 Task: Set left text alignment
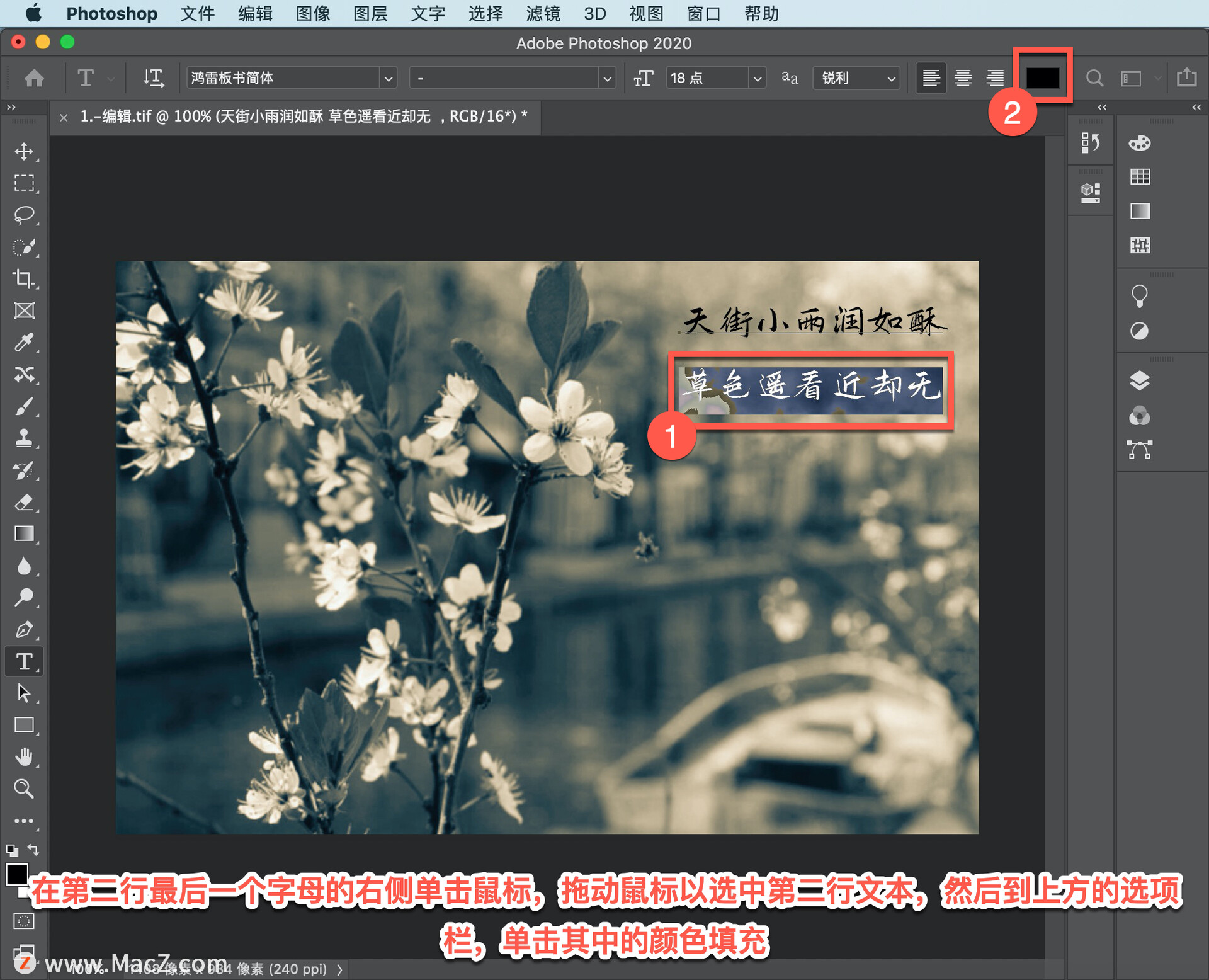click(931, 77)
